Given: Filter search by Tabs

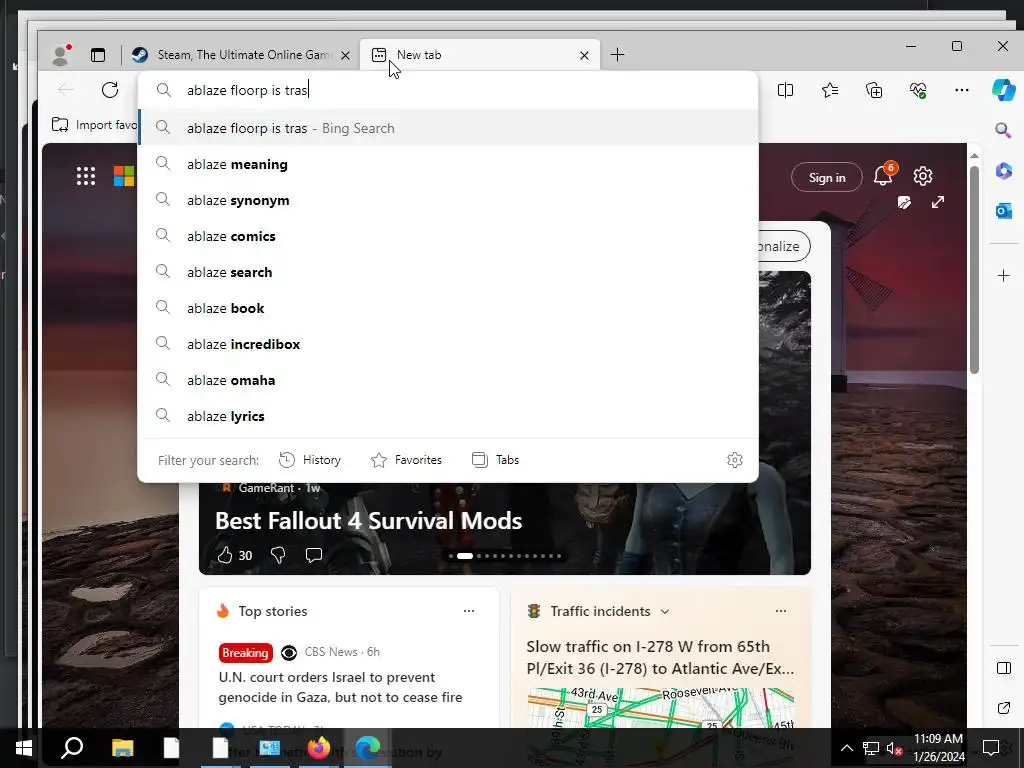Looking at the screenshot, I should (x=496, y=460).
